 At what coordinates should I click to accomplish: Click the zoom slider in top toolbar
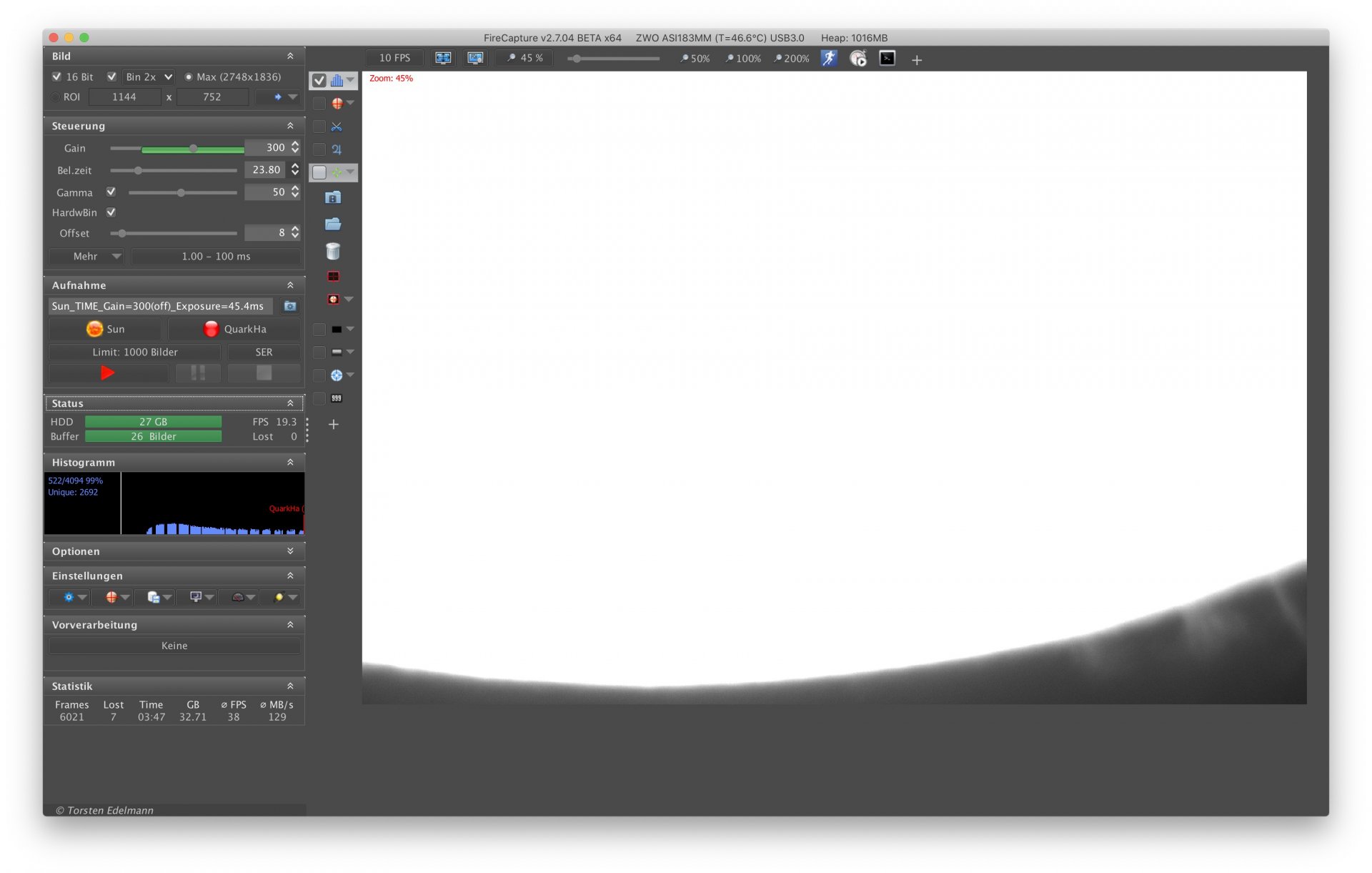pyautogui.click(x=614, y=59)
